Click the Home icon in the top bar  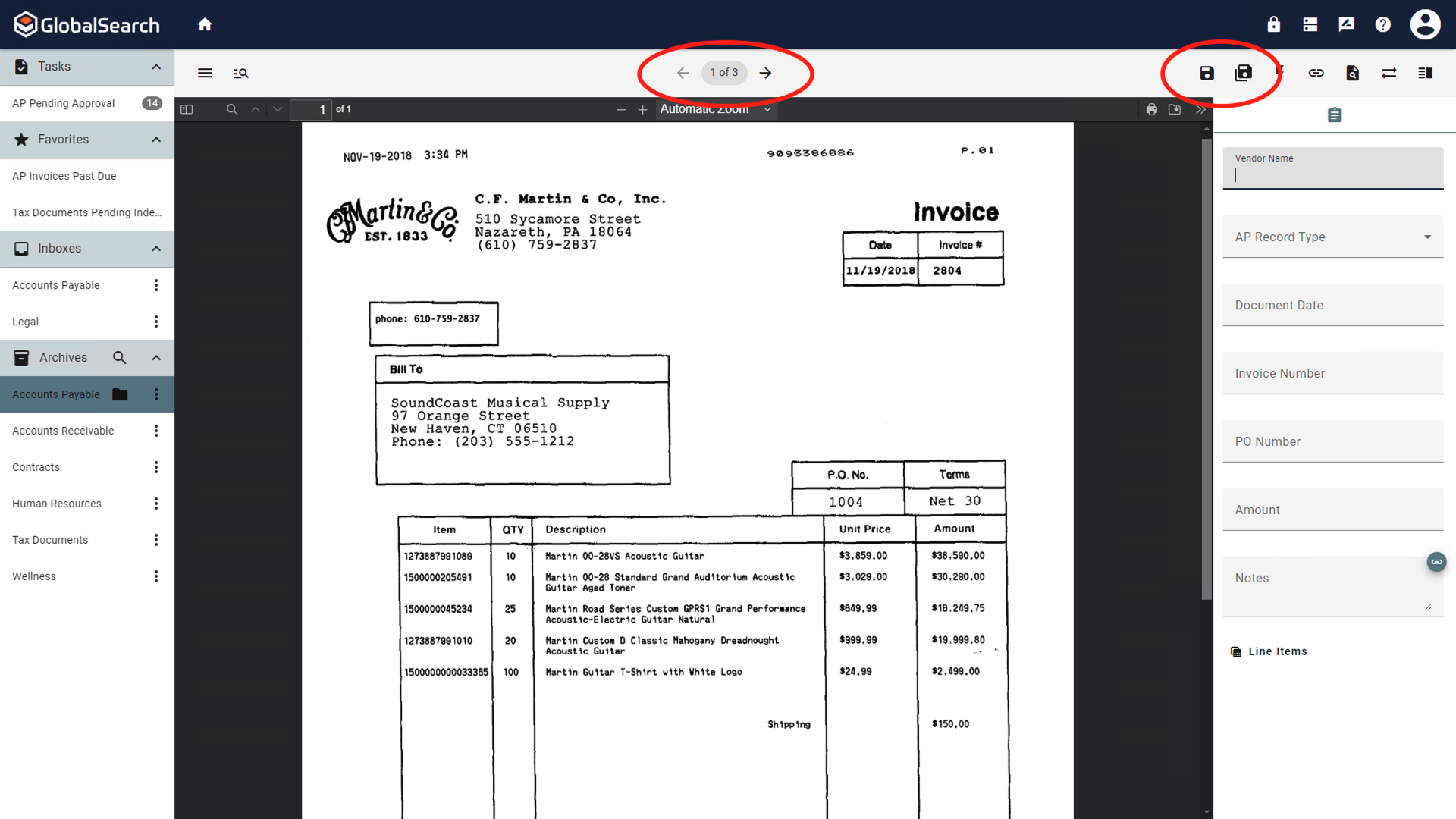pyautogui.click(x=205, y=24)
